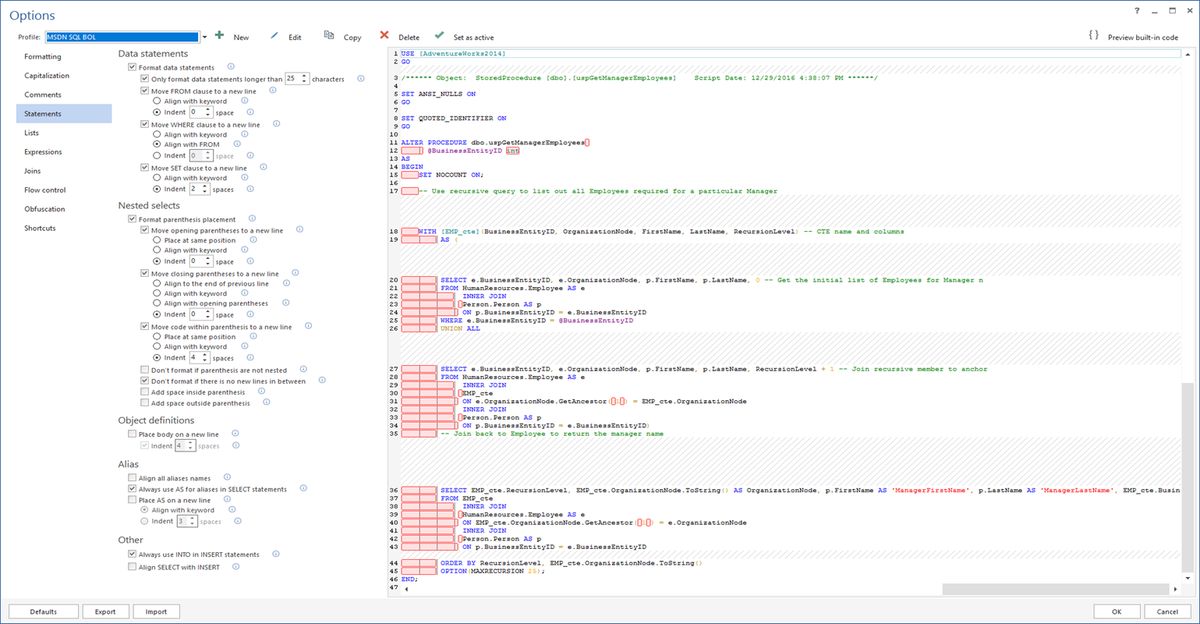The image size is (1200, 624).
Task: Increment SET clause spaces with up arrow
Action: 204,185
